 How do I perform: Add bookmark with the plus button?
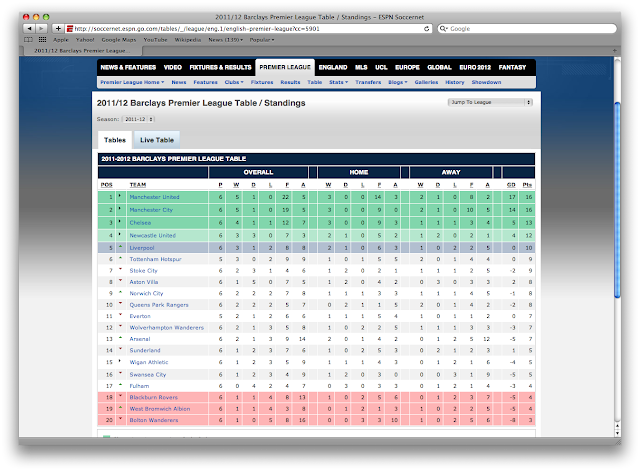tap(58, 29)
